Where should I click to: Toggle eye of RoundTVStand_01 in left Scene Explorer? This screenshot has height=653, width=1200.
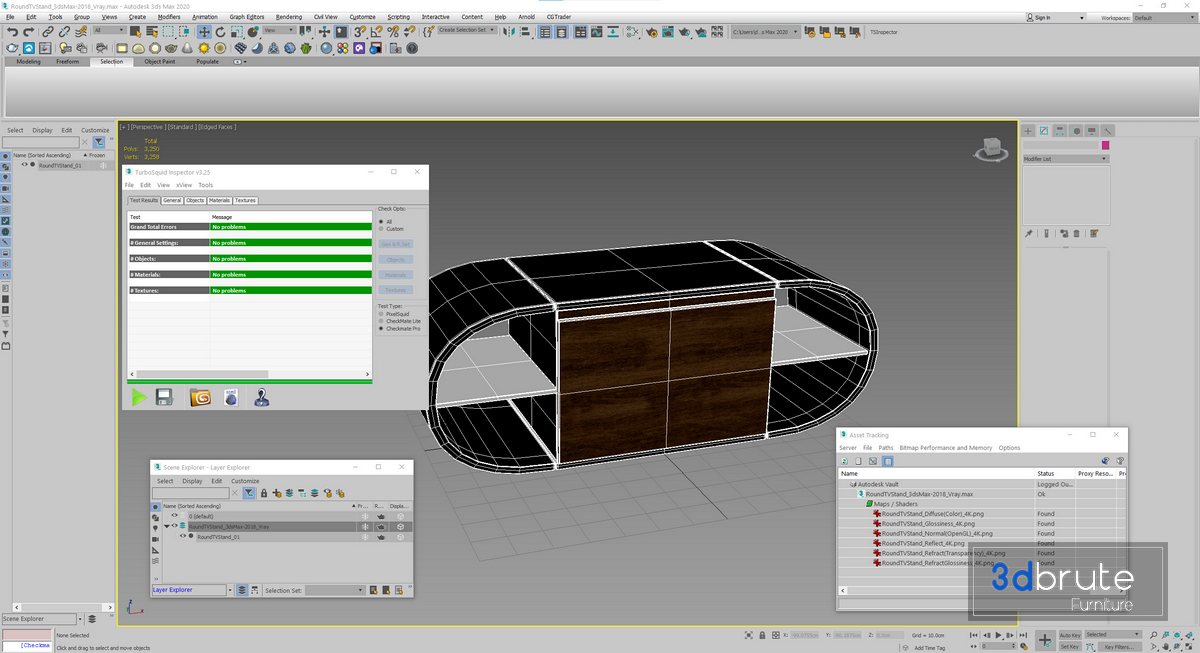pyautogui.click(x=24, y=165)
